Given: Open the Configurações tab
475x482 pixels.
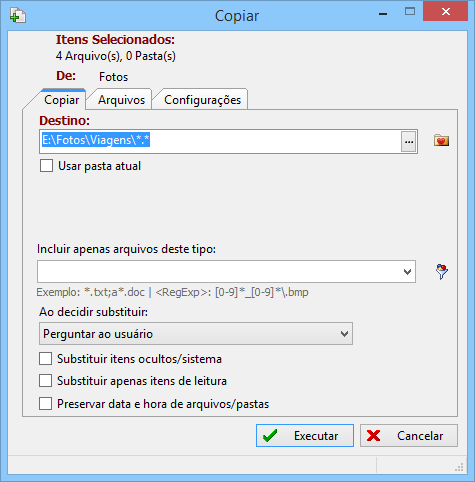Looking at the screenshot, I should click(x=202, y=100).
